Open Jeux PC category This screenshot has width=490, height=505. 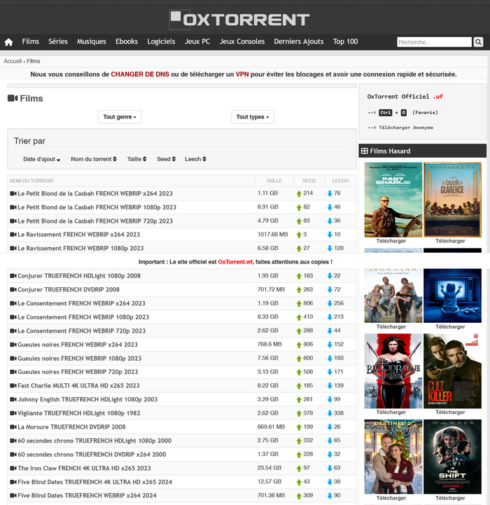(x=197, y=42)
